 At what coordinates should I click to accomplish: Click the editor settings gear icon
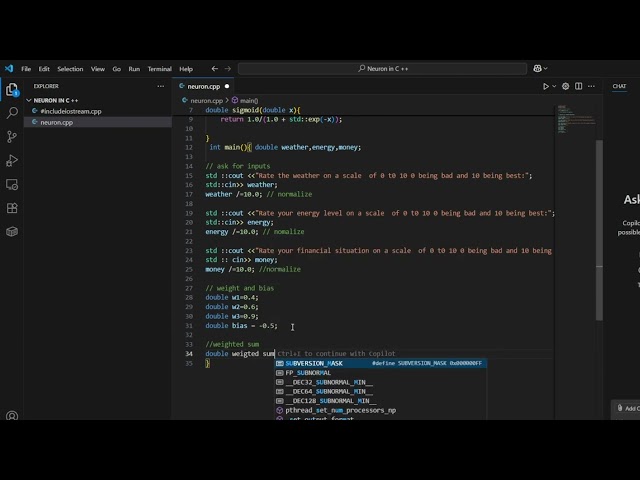pos(565,87)
